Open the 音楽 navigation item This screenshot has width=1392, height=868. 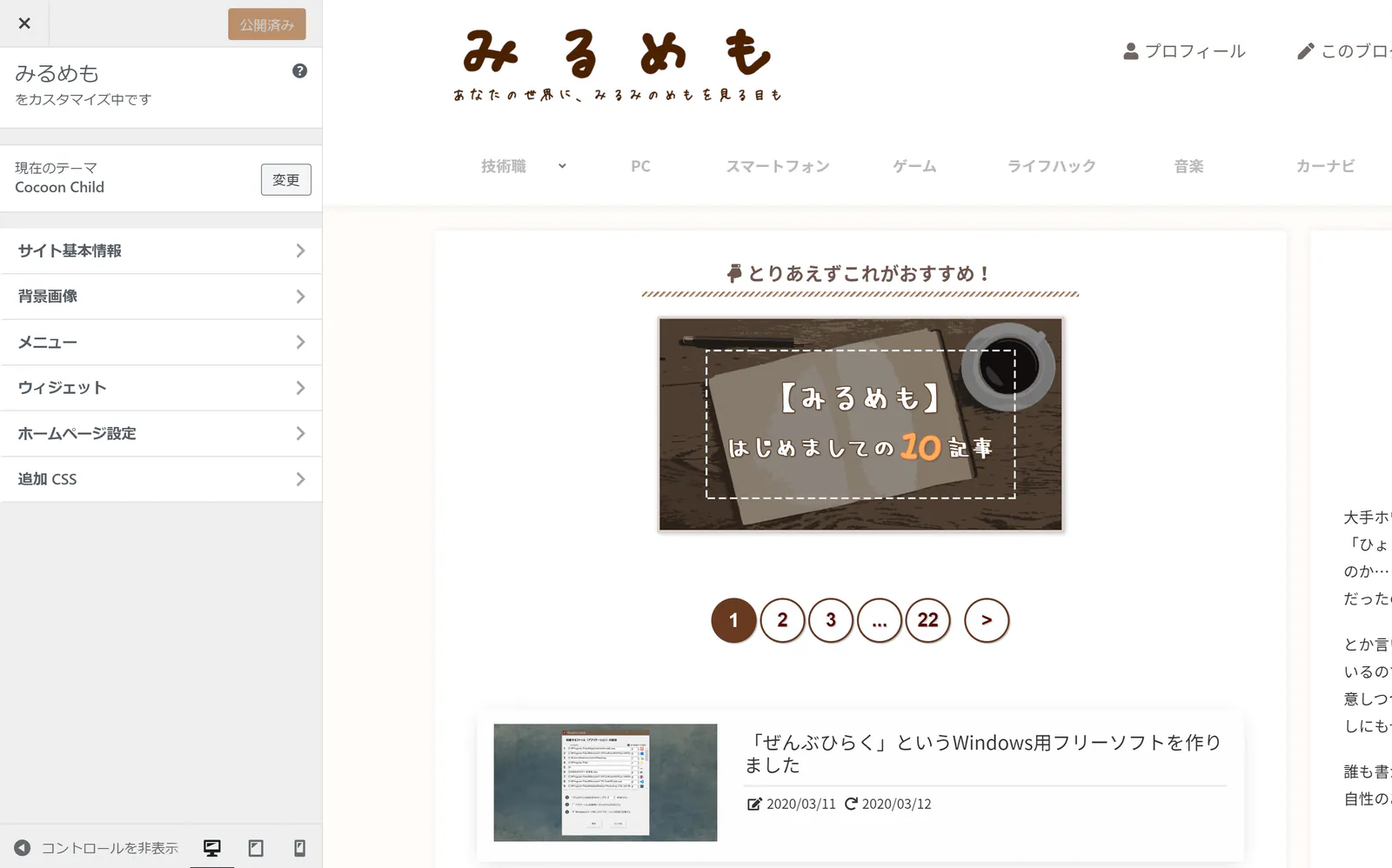tap(1188, 166)
